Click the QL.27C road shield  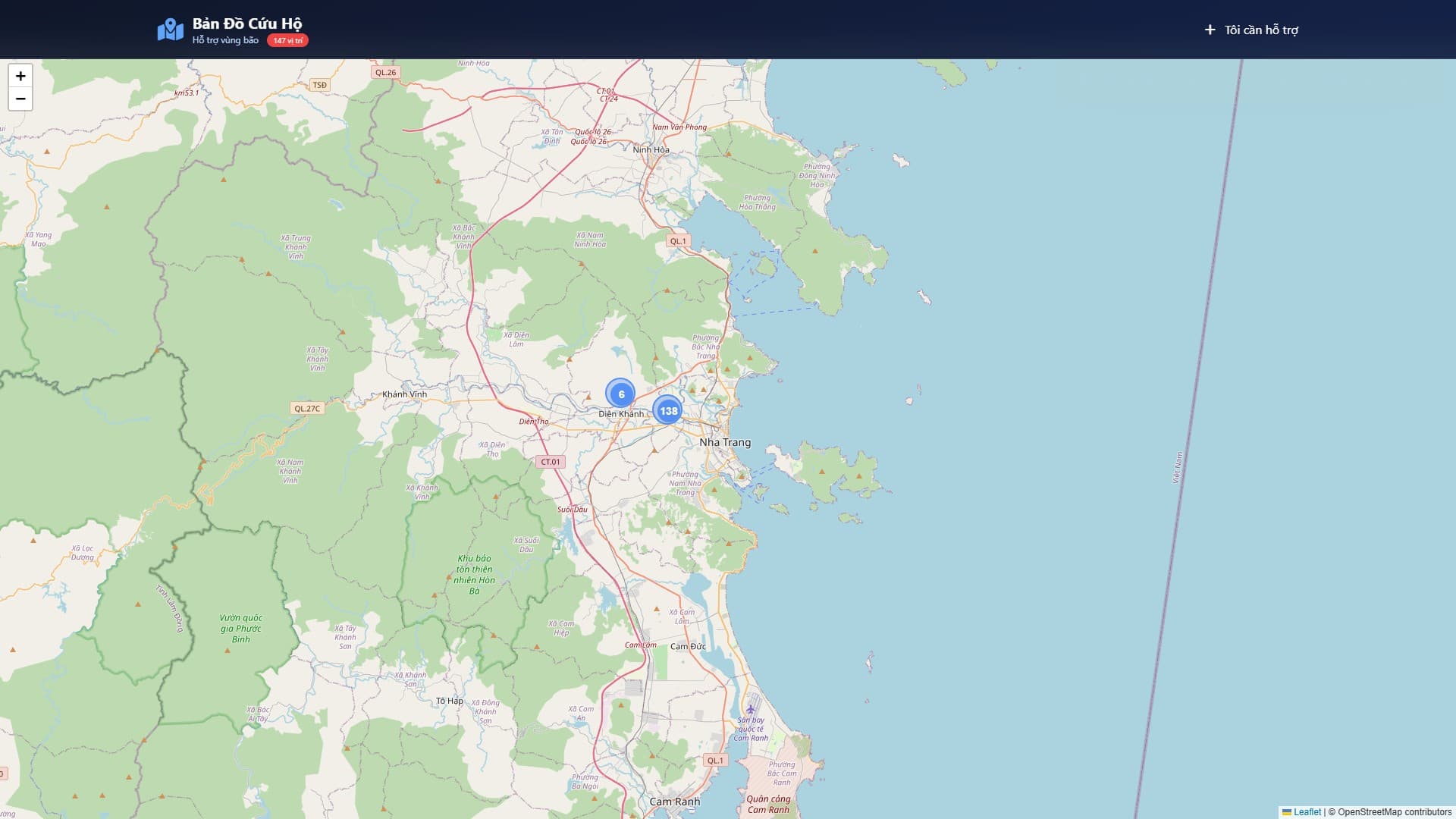(307, 408)
